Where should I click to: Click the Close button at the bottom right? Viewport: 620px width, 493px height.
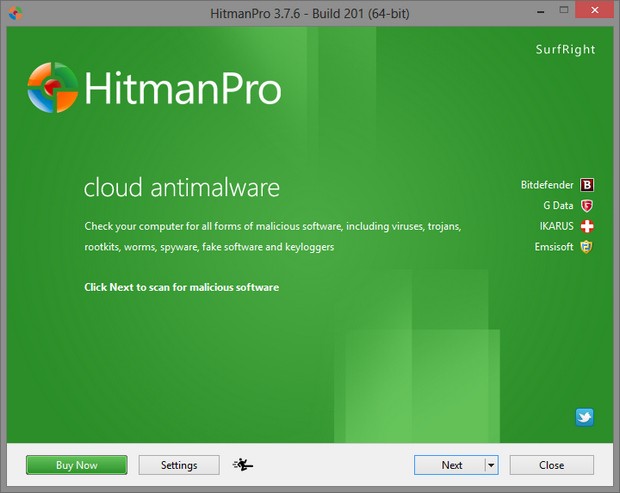click(x=552, y=465)
